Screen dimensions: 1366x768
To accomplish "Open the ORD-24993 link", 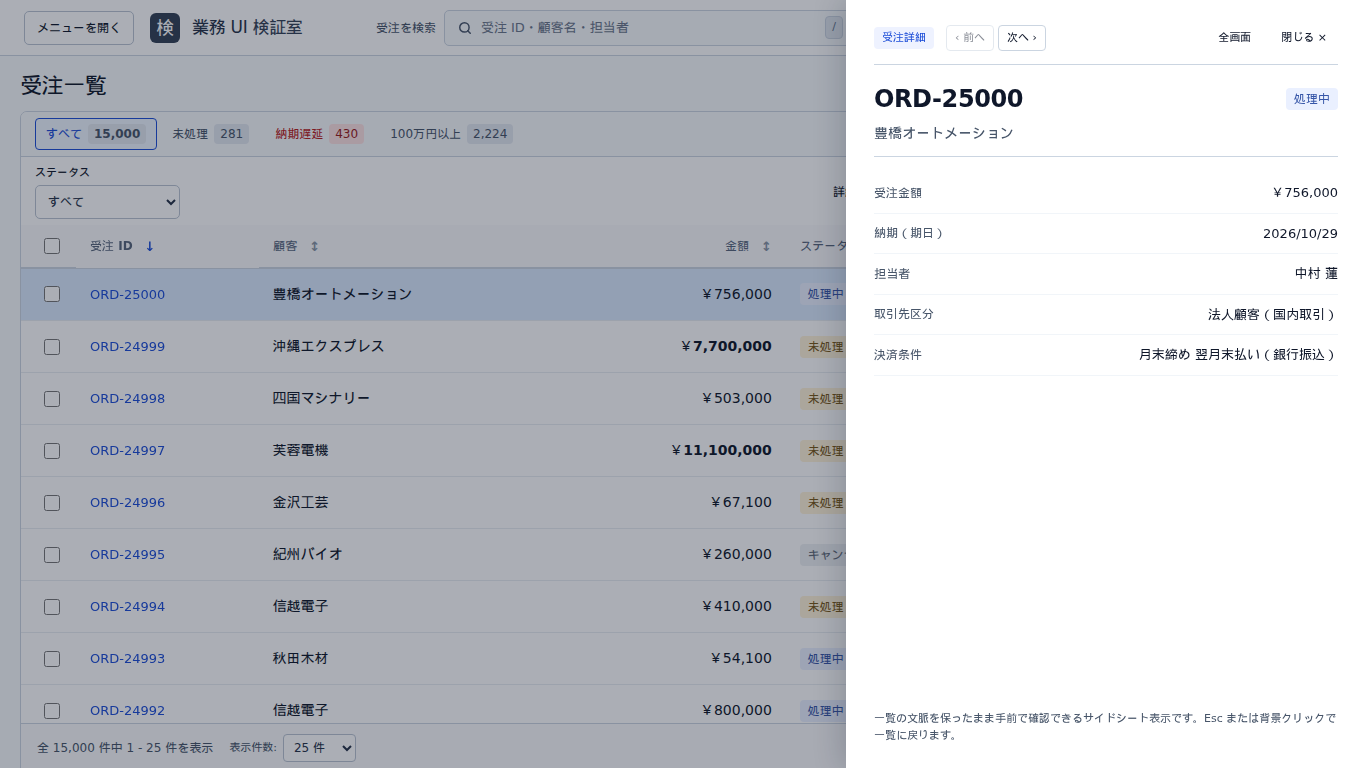I will coord(127,659).
